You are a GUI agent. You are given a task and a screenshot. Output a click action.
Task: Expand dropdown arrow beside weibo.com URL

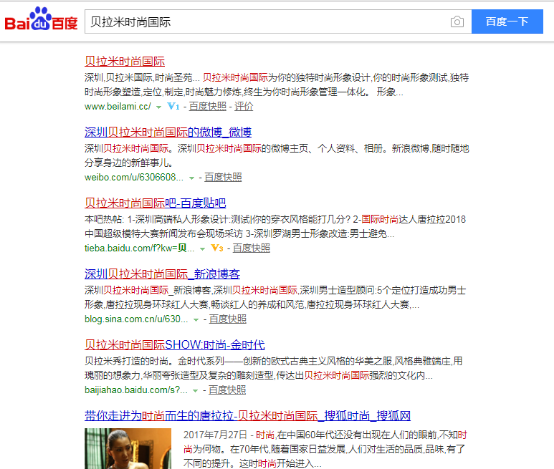(191, 178)
